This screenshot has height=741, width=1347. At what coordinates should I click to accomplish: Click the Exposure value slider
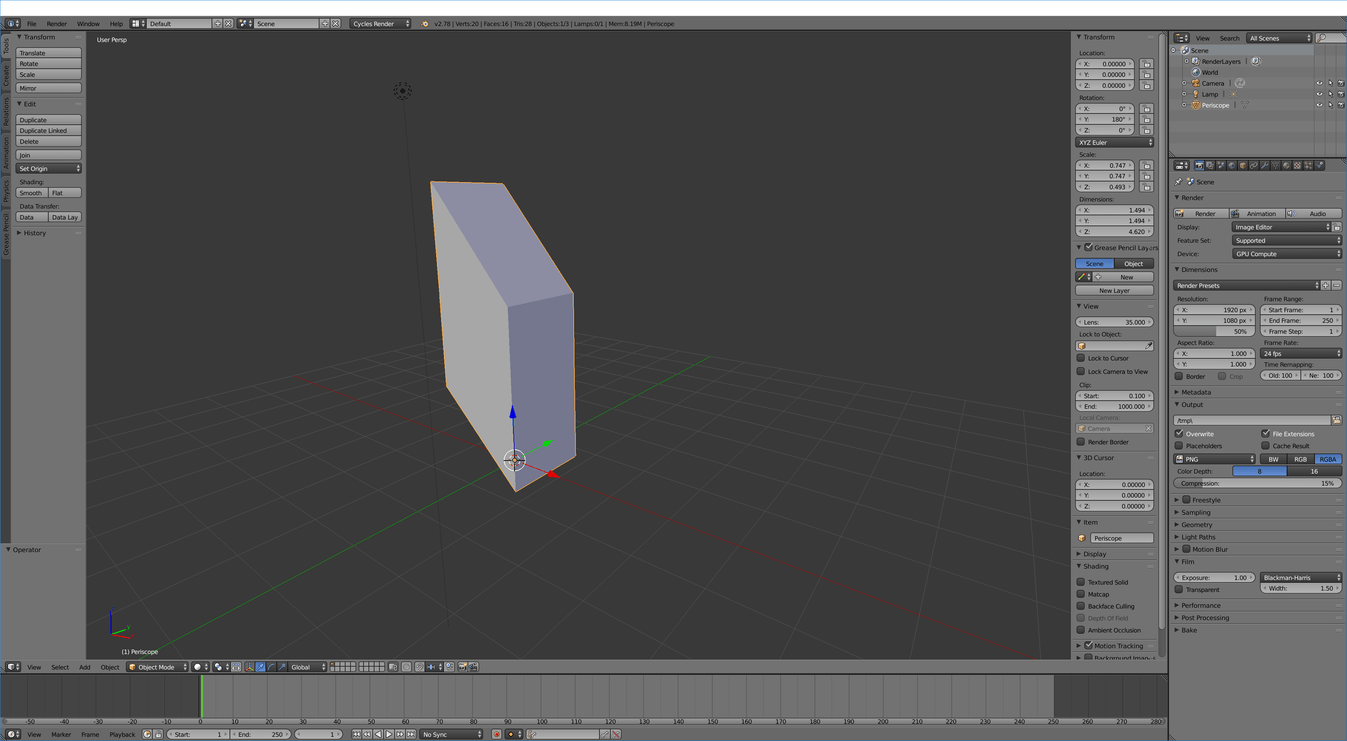pyautogui.click(x=1215, y=577)
